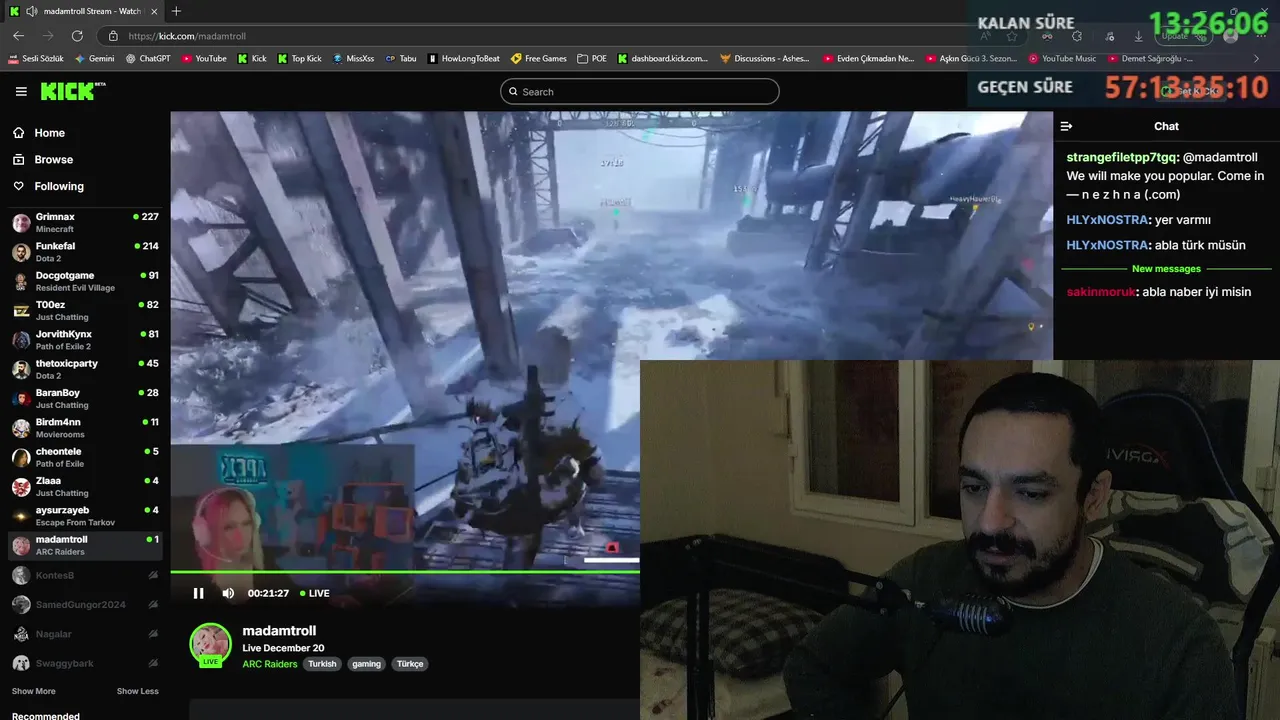Screen dimensions: 1280x720
Task: Open the Following section
Action: pos(59,186)
